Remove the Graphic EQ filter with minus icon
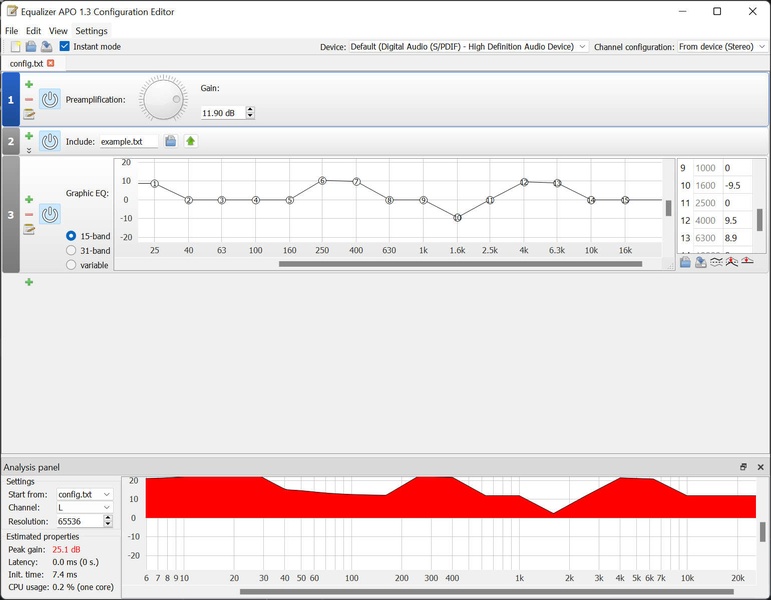This screenshot has width=771, height=600. [x=29, y=215]
